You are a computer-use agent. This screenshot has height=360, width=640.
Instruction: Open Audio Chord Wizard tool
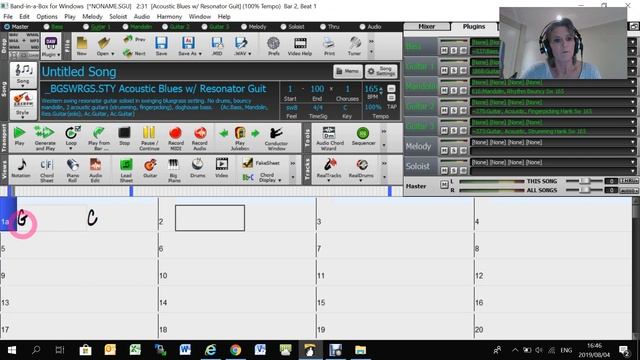click(329, 138)
